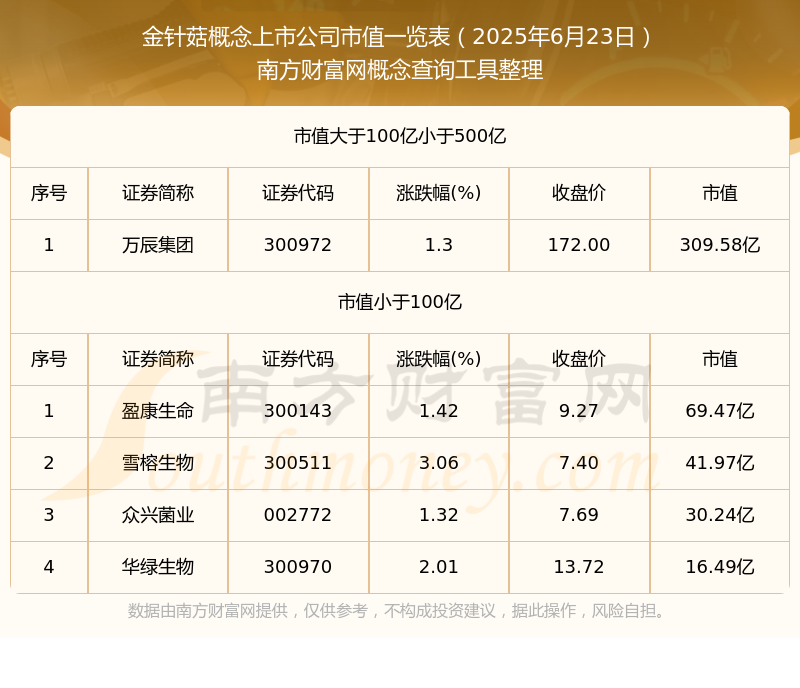Screen dimensions: 800x688
Task: Click market value 30.24亿
Action: [719, 515]
